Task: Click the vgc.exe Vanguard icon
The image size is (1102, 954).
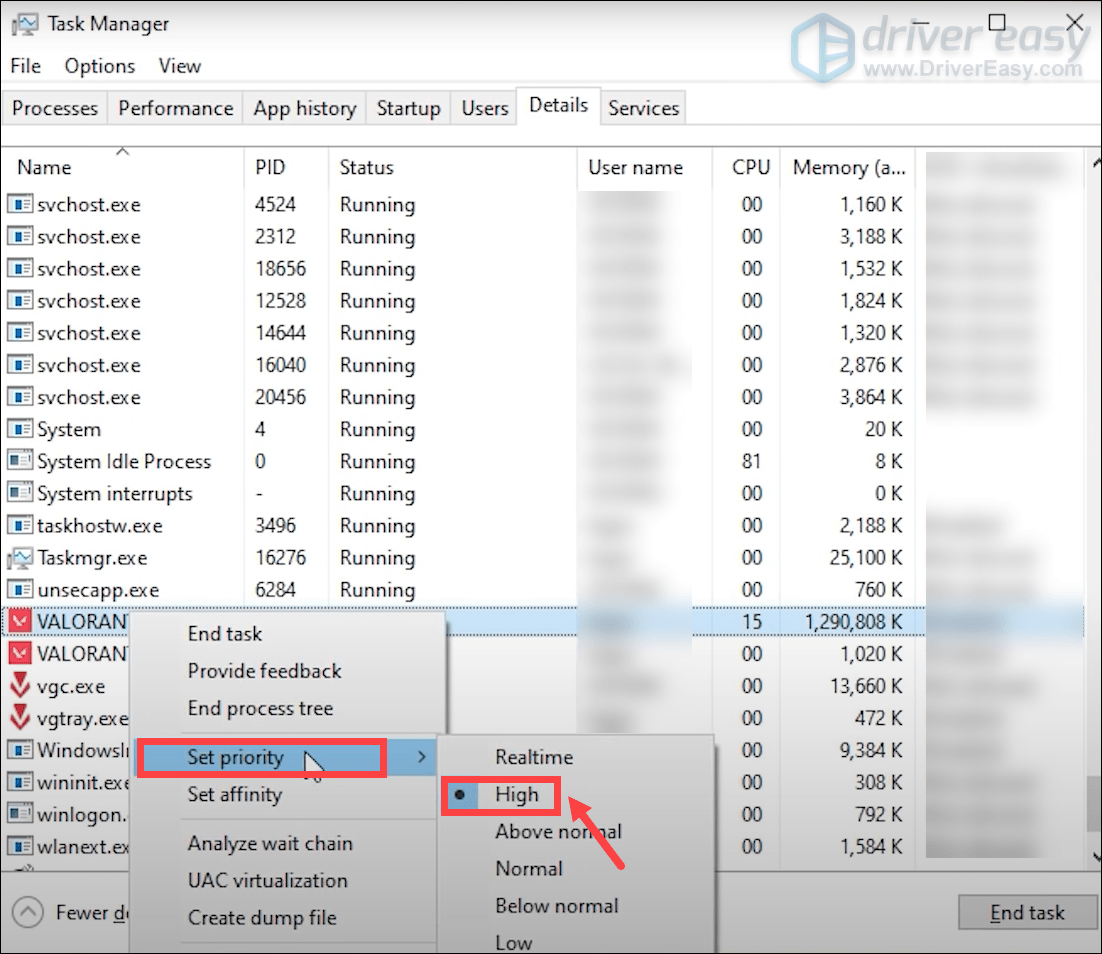Action: click(20, 685)
